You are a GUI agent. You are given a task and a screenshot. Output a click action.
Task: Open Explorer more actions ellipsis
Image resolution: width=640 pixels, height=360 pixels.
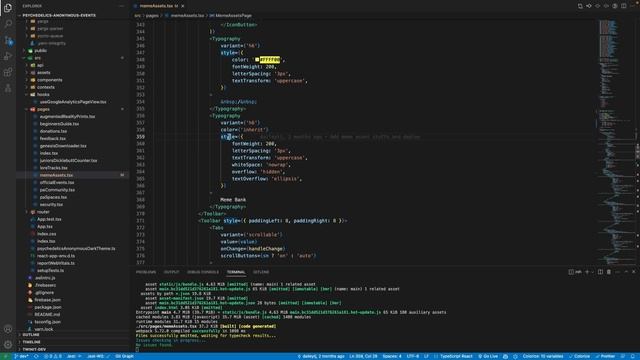122,6
